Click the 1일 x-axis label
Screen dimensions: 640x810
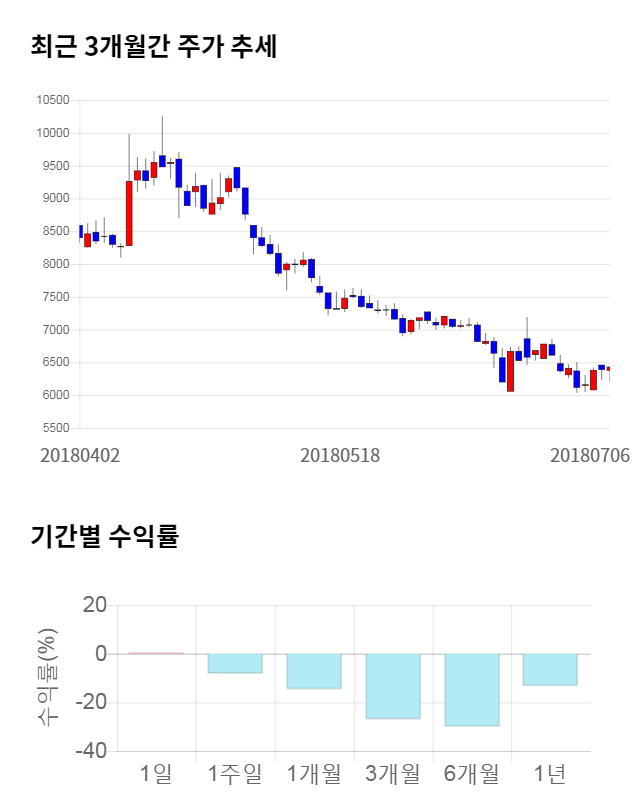(156, 773)
